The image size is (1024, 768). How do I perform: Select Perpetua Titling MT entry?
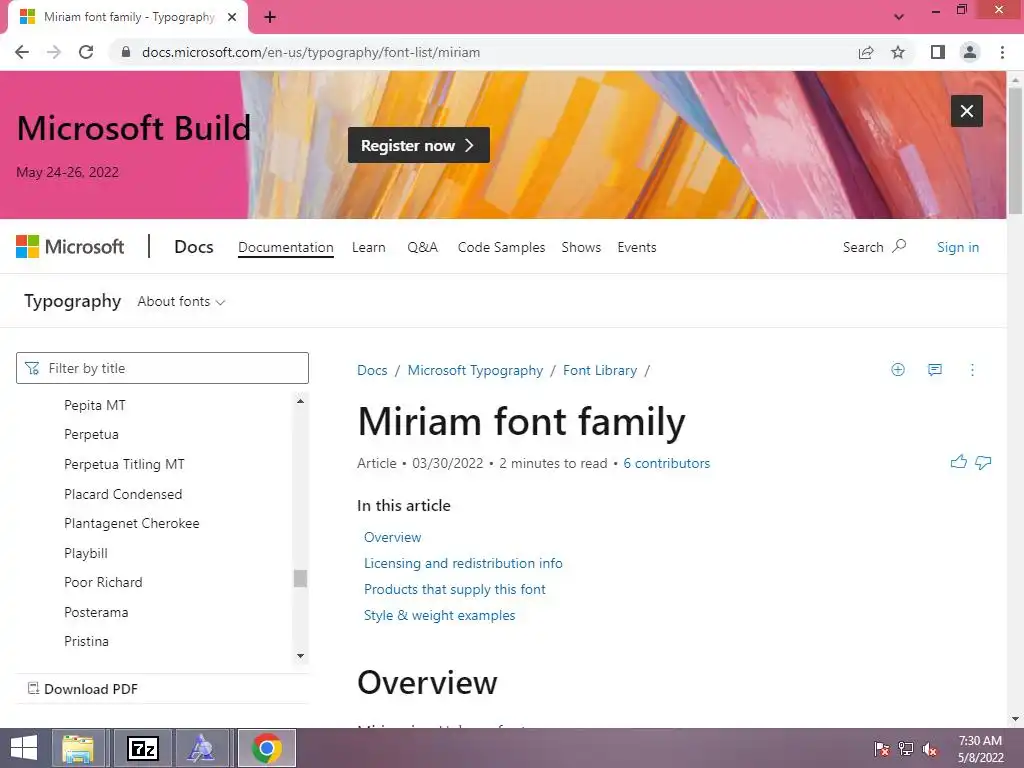click(x=124, y=464)
